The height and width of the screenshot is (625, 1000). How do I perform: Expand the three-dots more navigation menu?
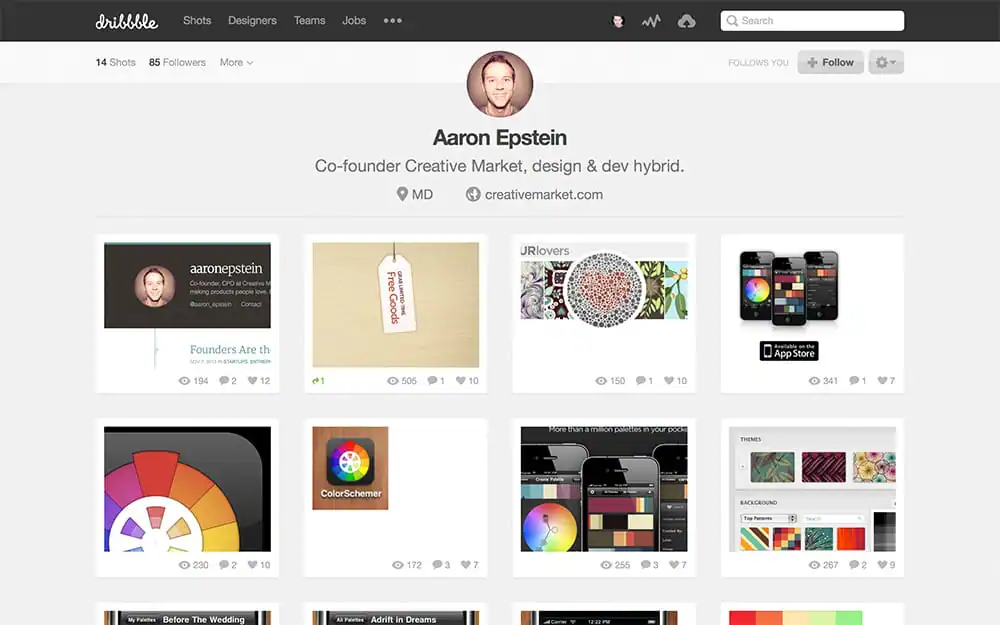pos(393,20)
